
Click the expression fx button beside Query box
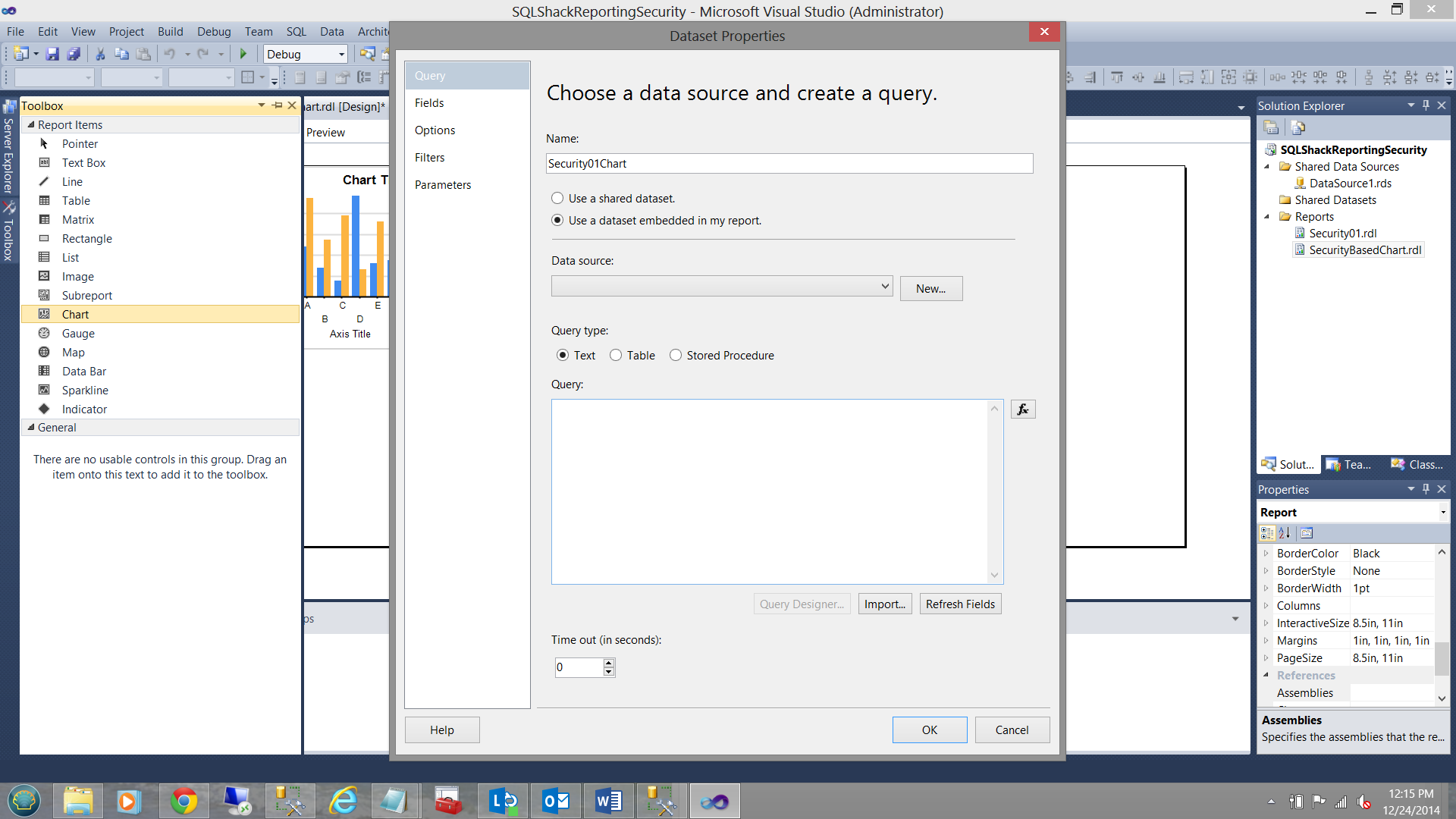pyautogui.click(x=1022, y=409)
